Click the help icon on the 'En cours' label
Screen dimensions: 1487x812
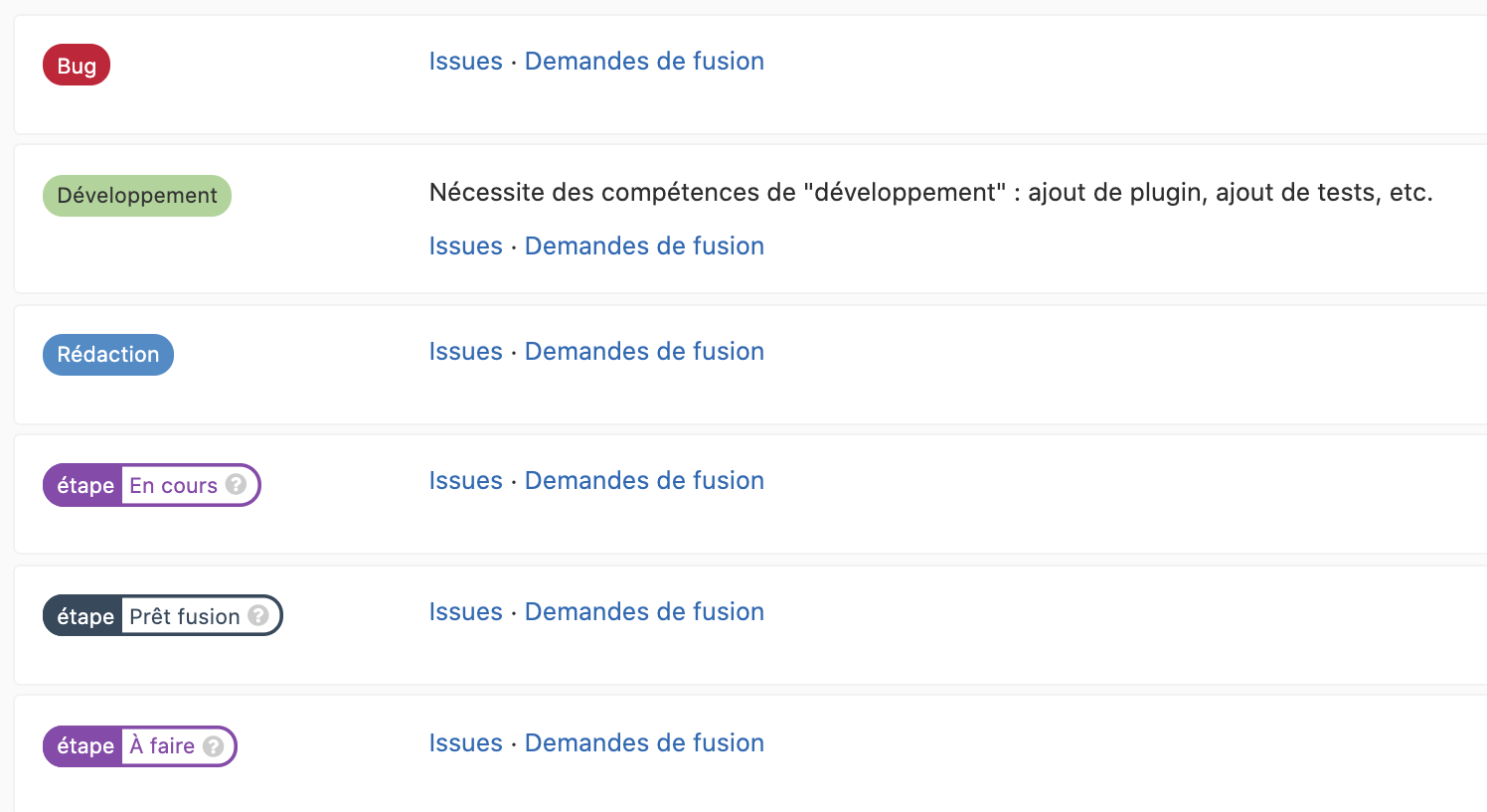point(236,484)
